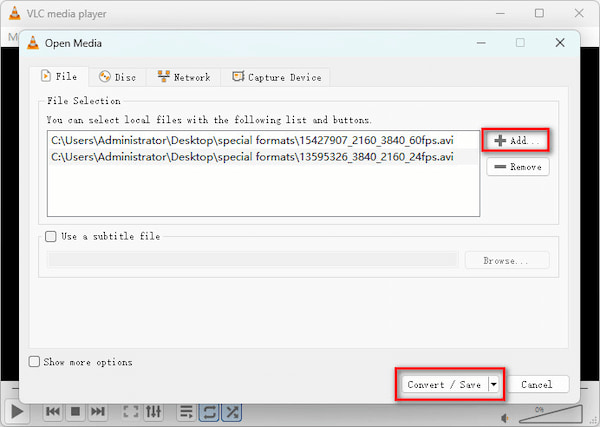The height and width of the screenshot is (427, 600).
Task: Switch to the Disc tab
Action: [117, 77]
